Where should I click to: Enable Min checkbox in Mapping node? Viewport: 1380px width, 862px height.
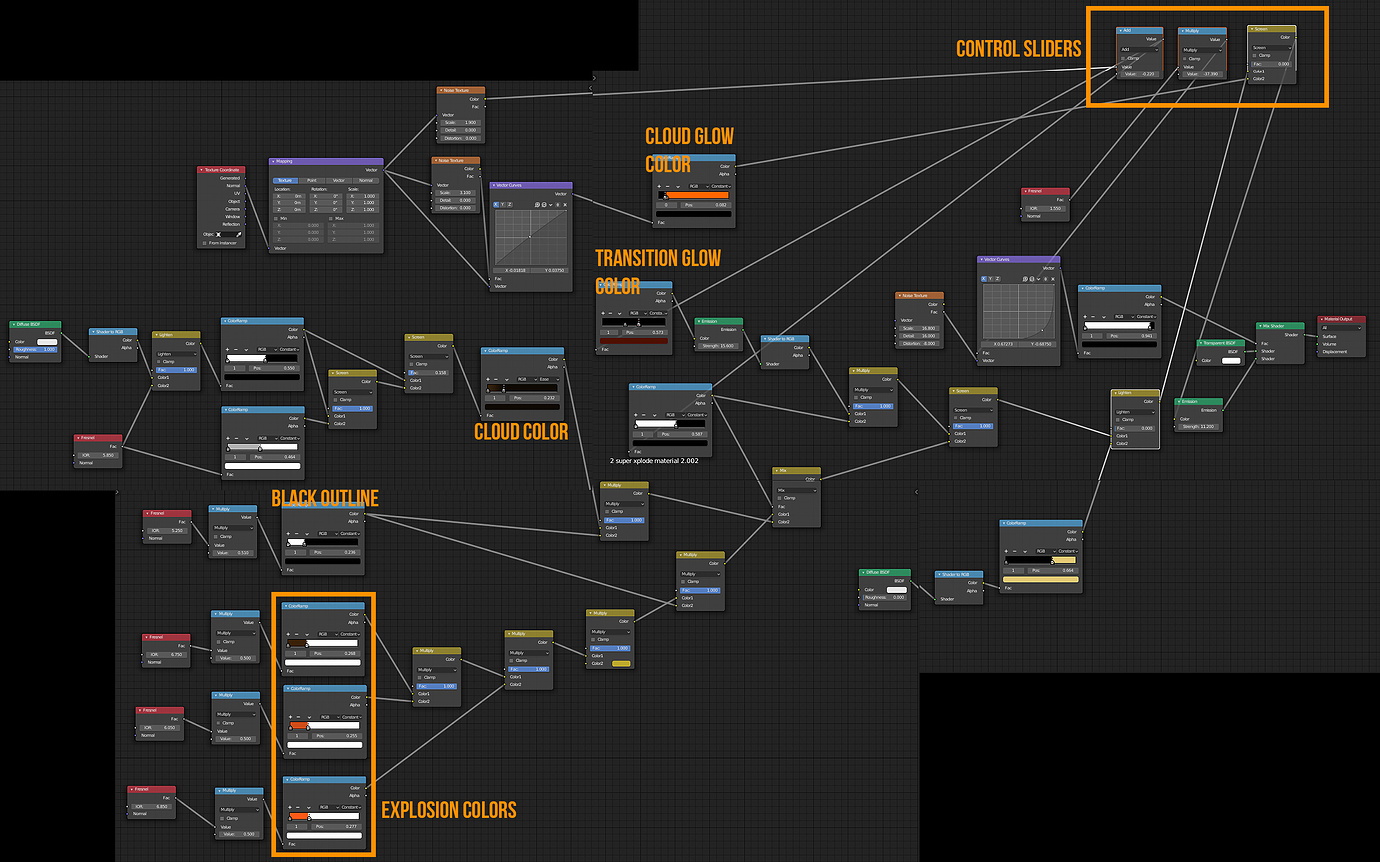point(276,219)
